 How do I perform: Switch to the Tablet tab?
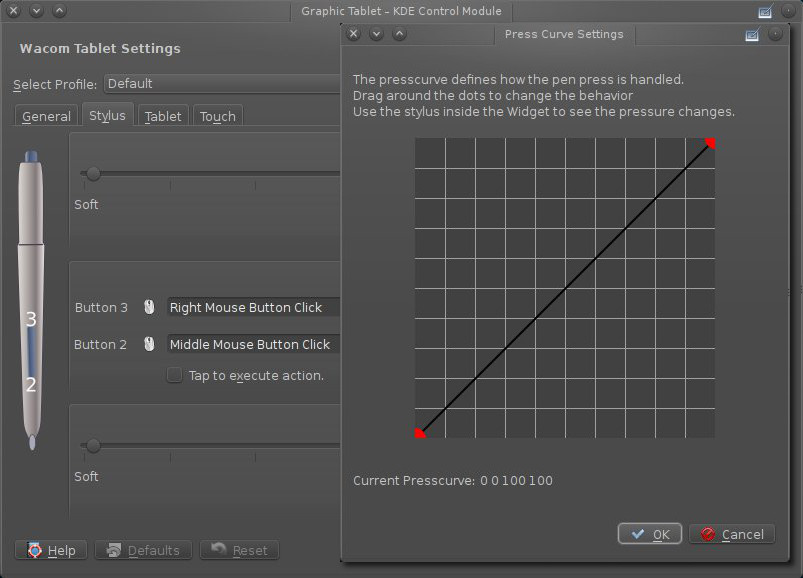click(163, 116)
